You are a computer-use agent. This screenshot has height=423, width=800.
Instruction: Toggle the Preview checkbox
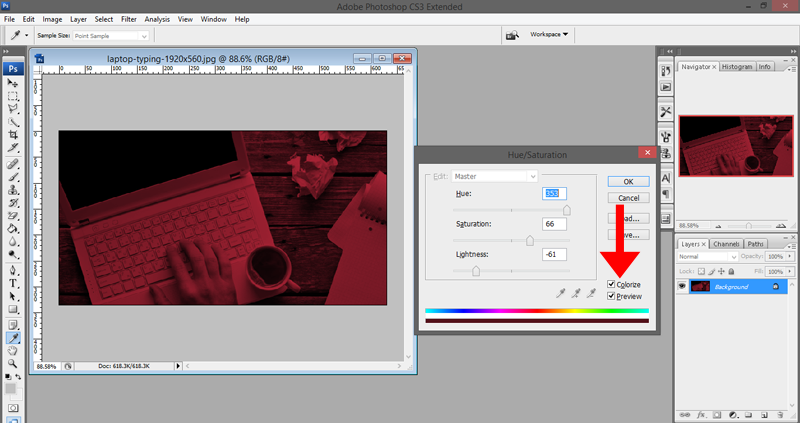click(x=611, y=296)
